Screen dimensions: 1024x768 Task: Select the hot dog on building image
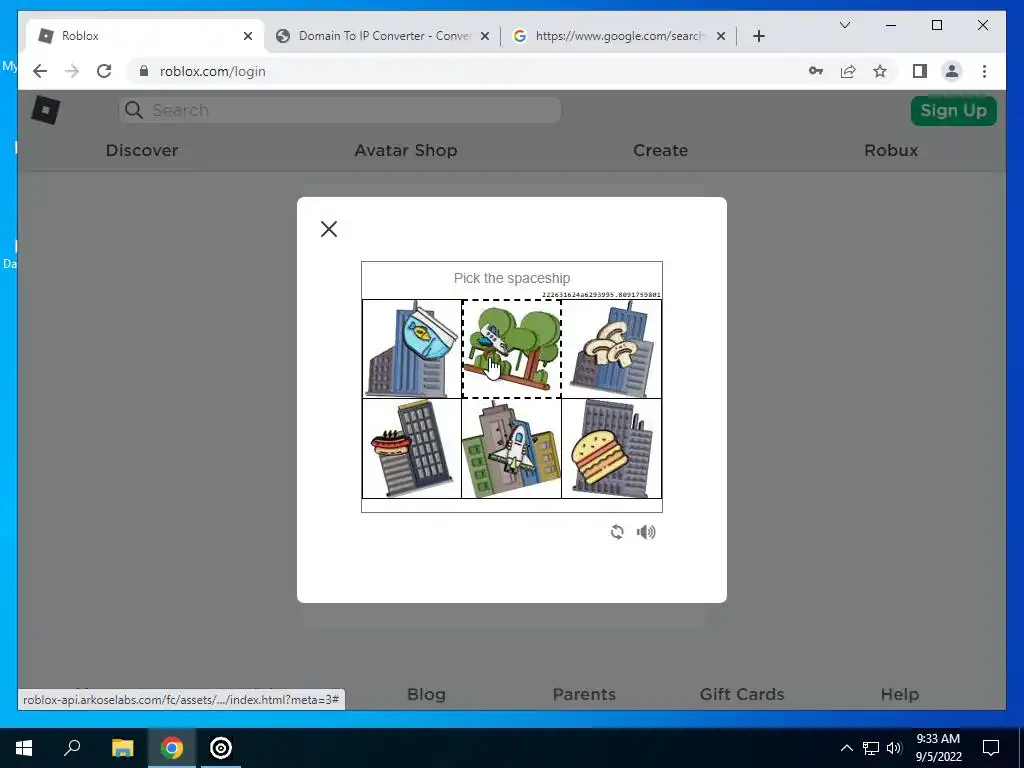[411, 449]
